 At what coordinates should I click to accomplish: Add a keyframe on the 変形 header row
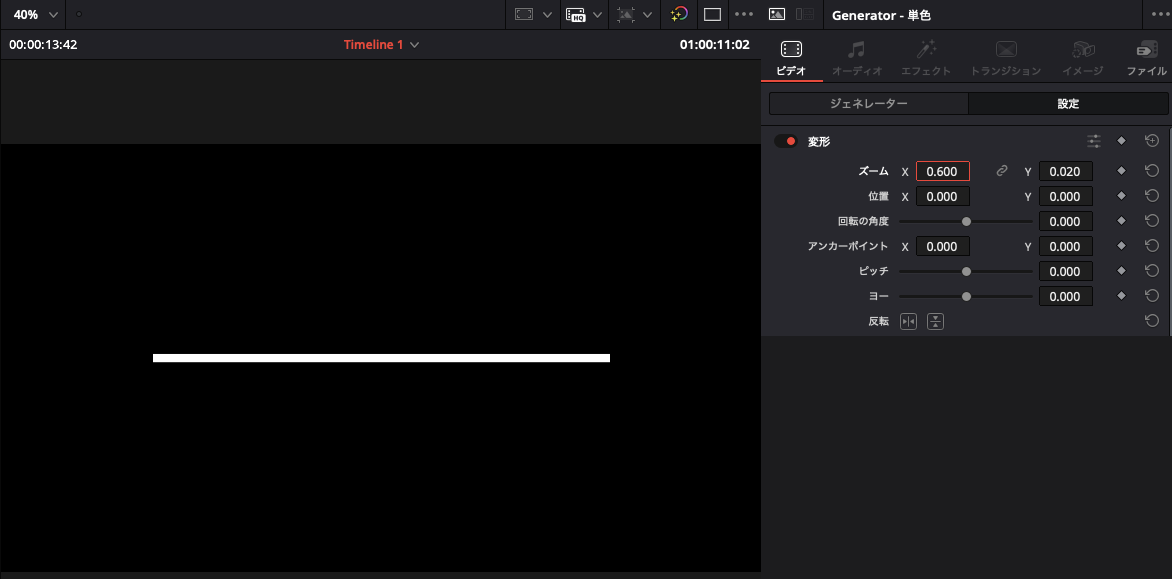[1121, 140]
